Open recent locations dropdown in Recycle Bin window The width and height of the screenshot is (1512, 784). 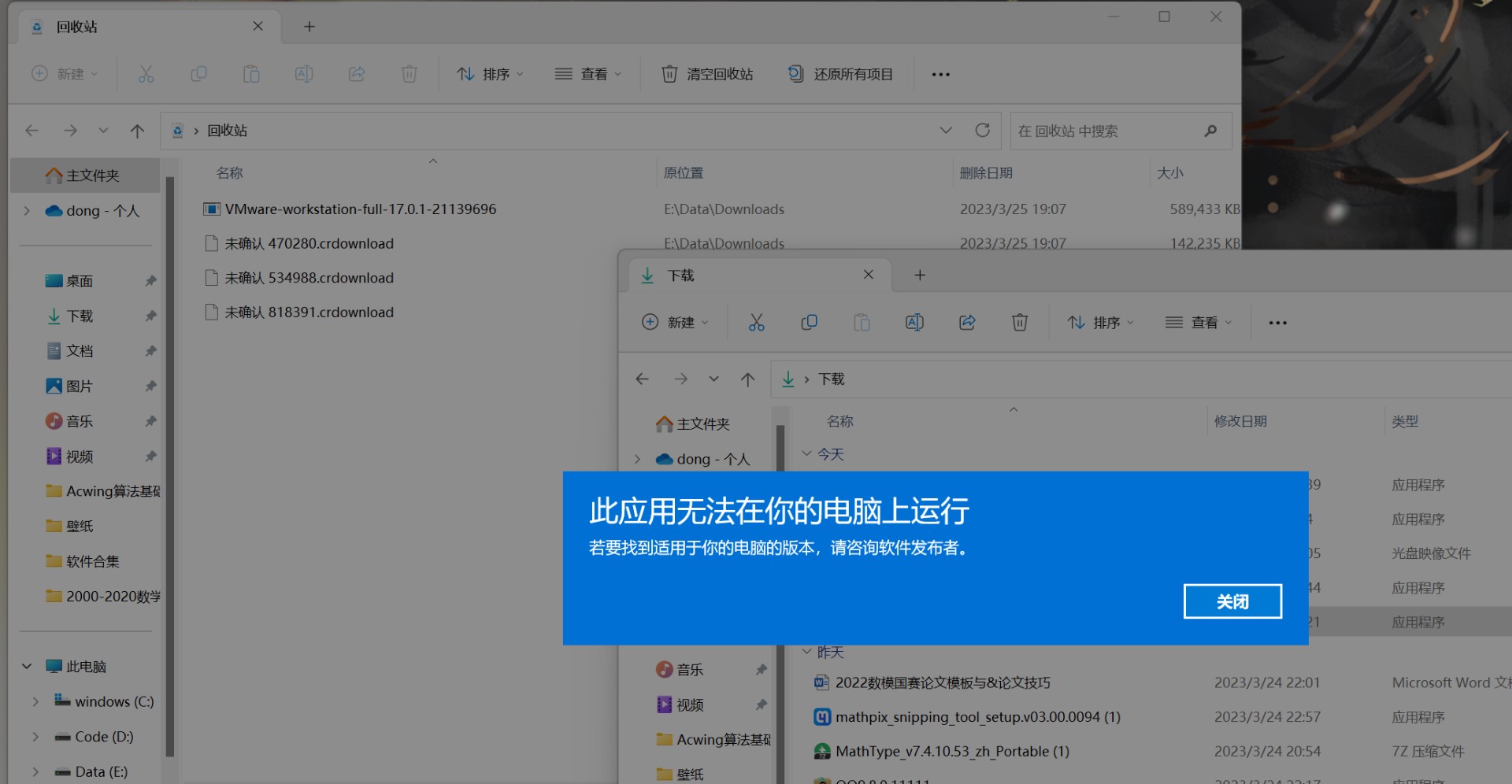(x=103, y=131)
